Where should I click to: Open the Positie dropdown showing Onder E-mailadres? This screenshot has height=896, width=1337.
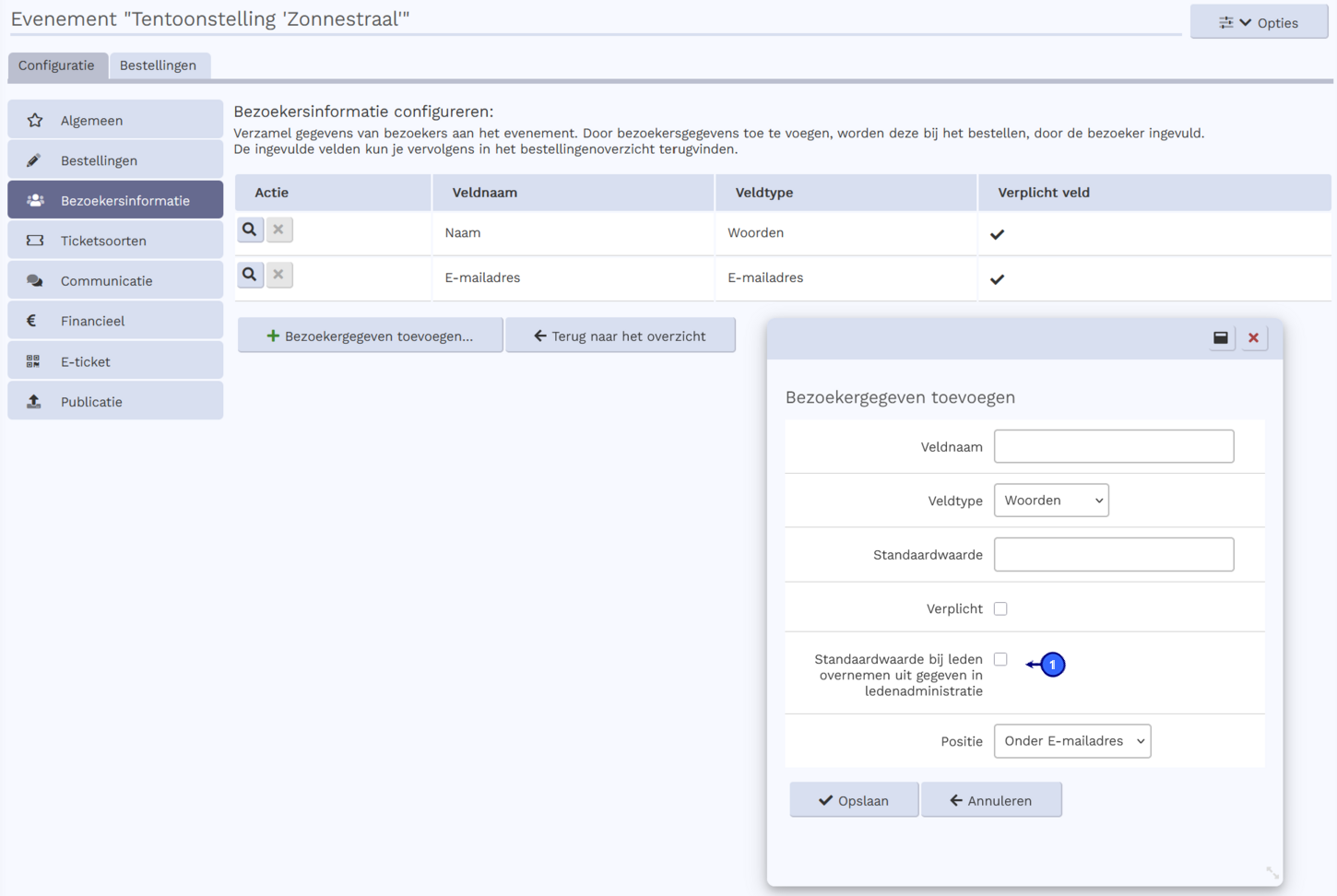pyautogui.click(x=1072, y=741)
